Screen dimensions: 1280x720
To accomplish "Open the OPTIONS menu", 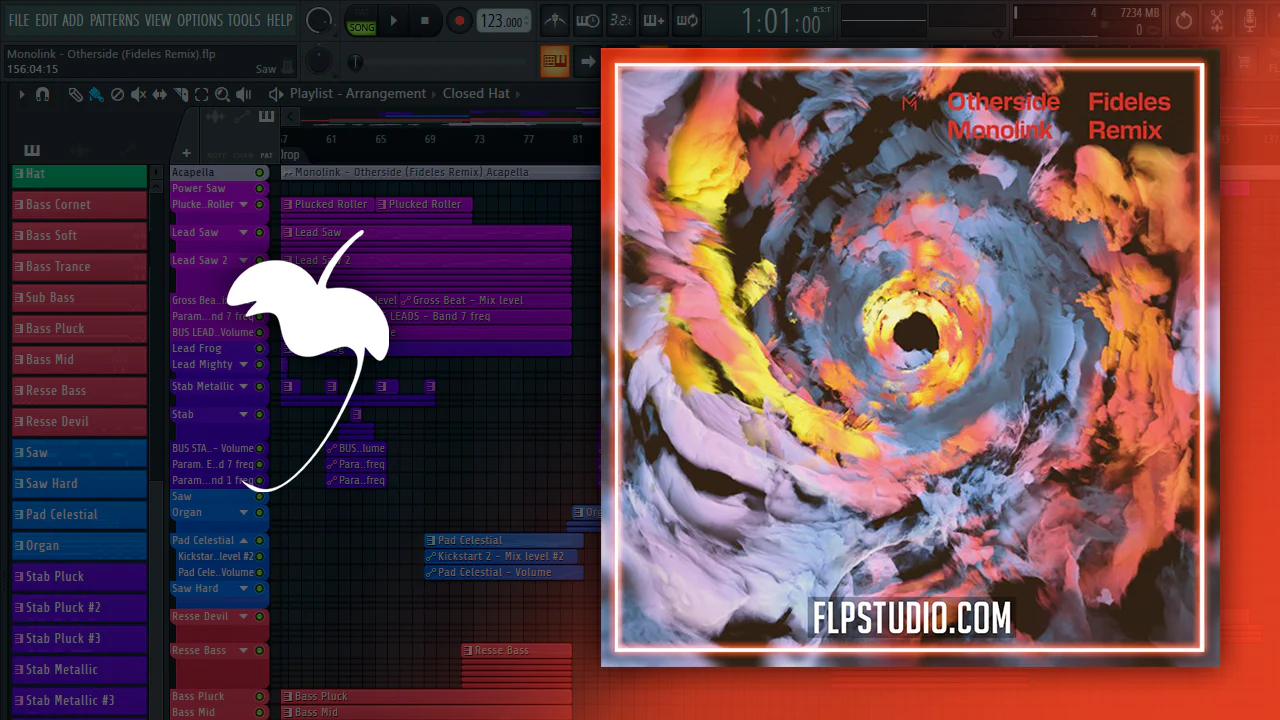I will [x=200, y=20].
